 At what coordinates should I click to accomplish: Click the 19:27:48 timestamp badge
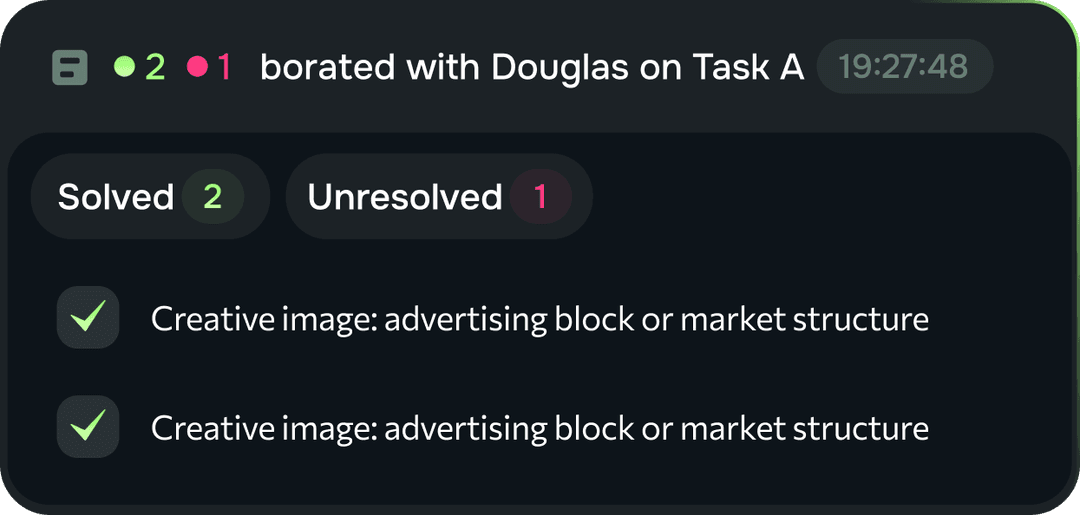(904, 67)
